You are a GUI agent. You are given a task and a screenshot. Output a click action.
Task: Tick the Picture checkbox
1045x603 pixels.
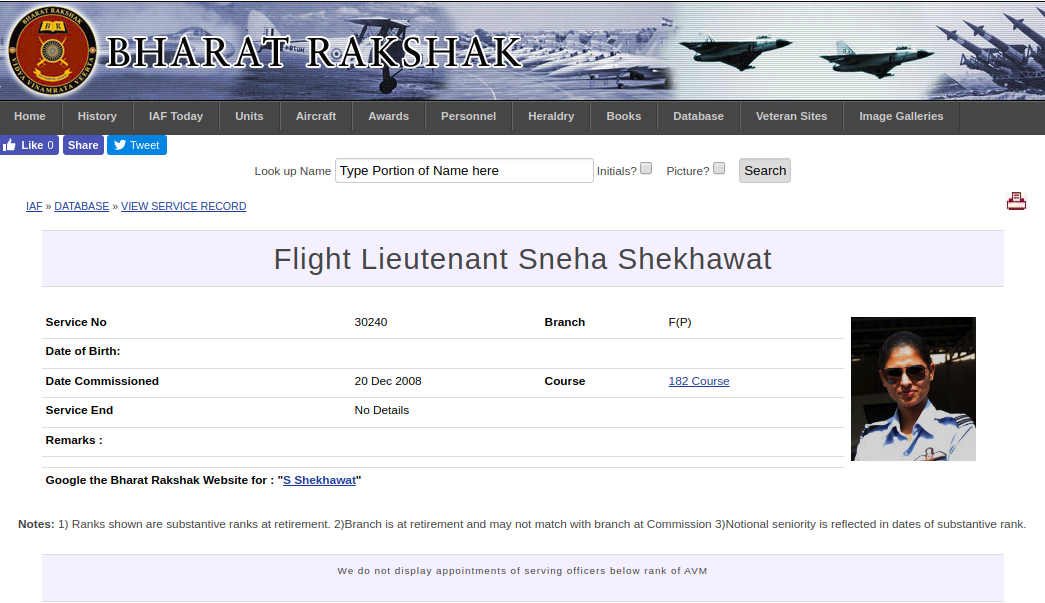(x=719, y=169)
